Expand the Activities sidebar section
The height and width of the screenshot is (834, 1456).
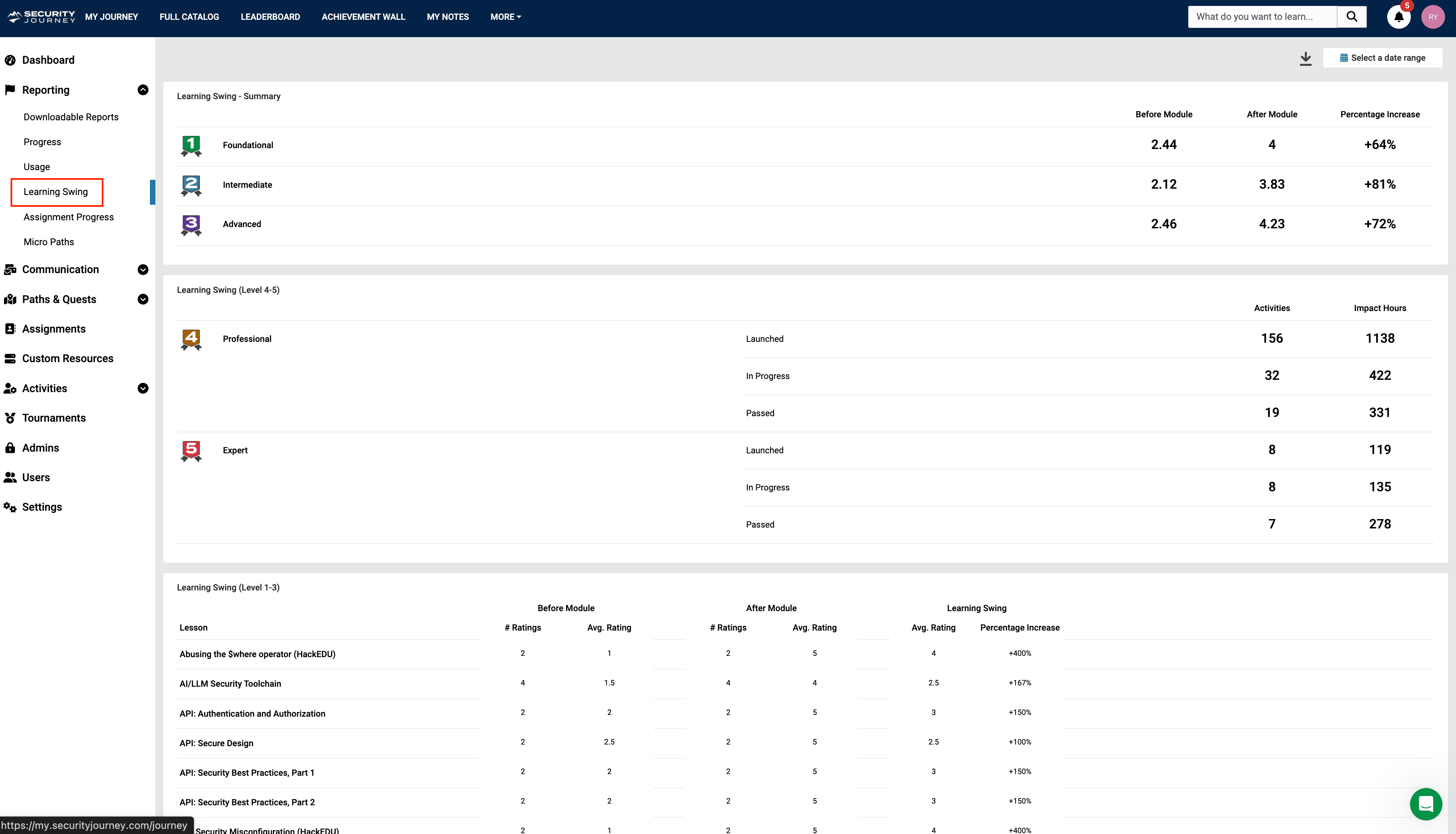(143, 388)
